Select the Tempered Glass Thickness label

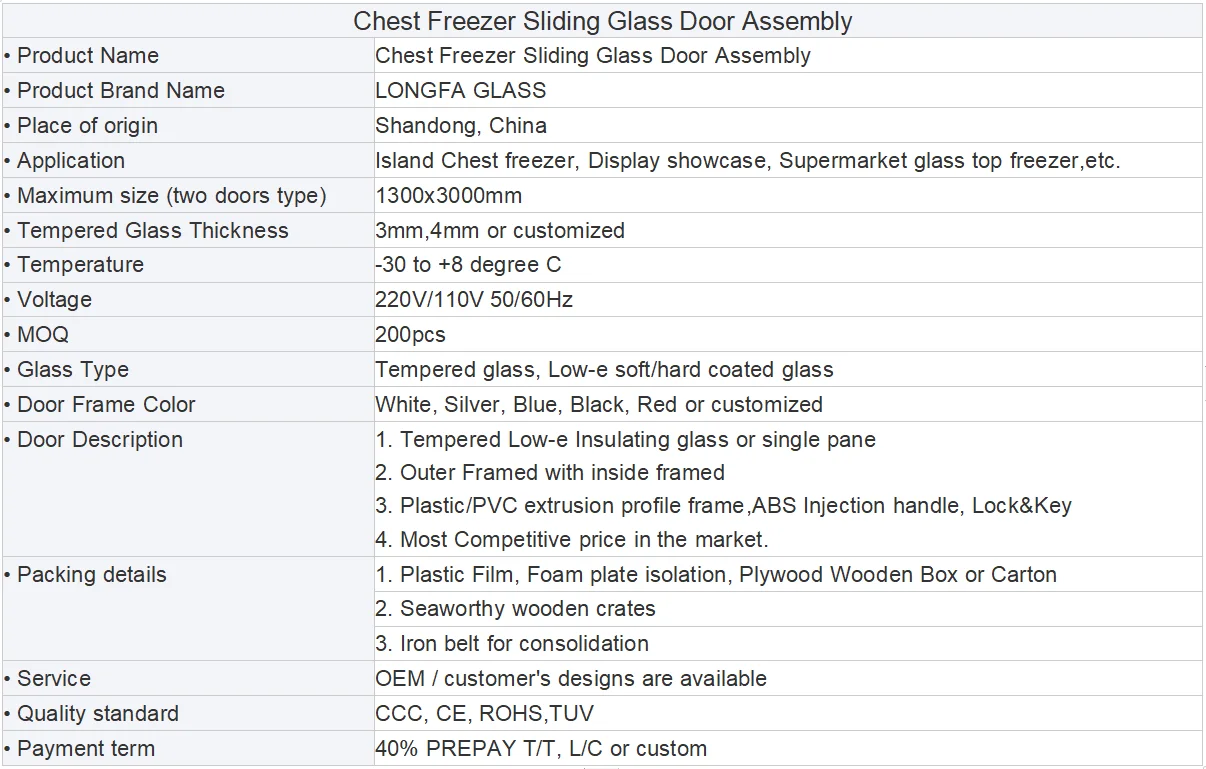[x=153, y=230]
